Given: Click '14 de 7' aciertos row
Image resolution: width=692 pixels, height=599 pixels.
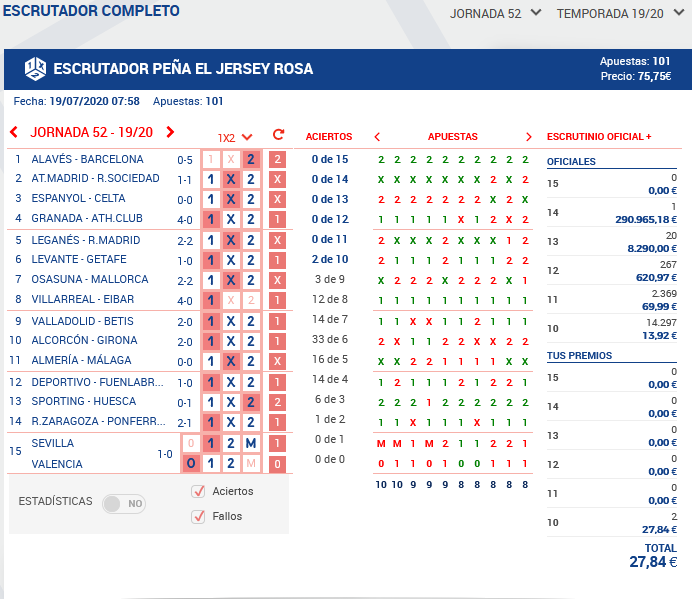Looking at the screenshot, I should pos(330,319).
